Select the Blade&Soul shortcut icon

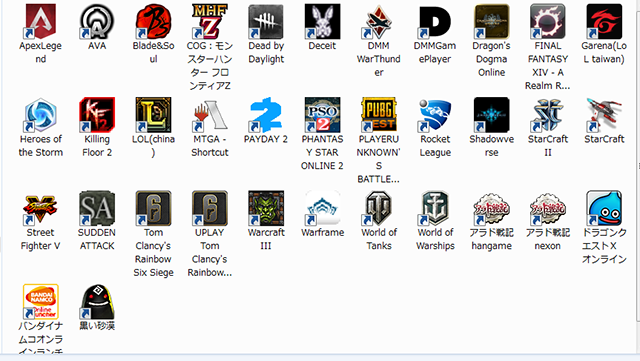[153, 21]
